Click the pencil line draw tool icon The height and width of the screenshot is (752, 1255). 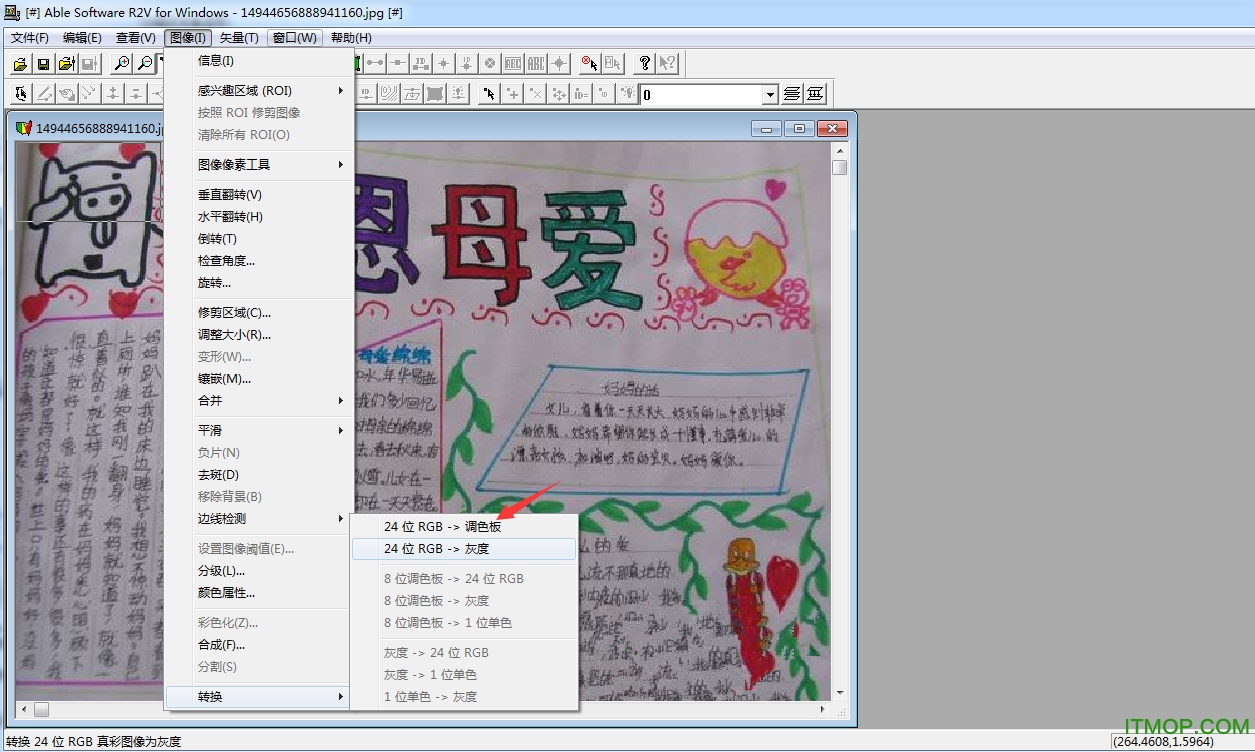click(44, 94)
